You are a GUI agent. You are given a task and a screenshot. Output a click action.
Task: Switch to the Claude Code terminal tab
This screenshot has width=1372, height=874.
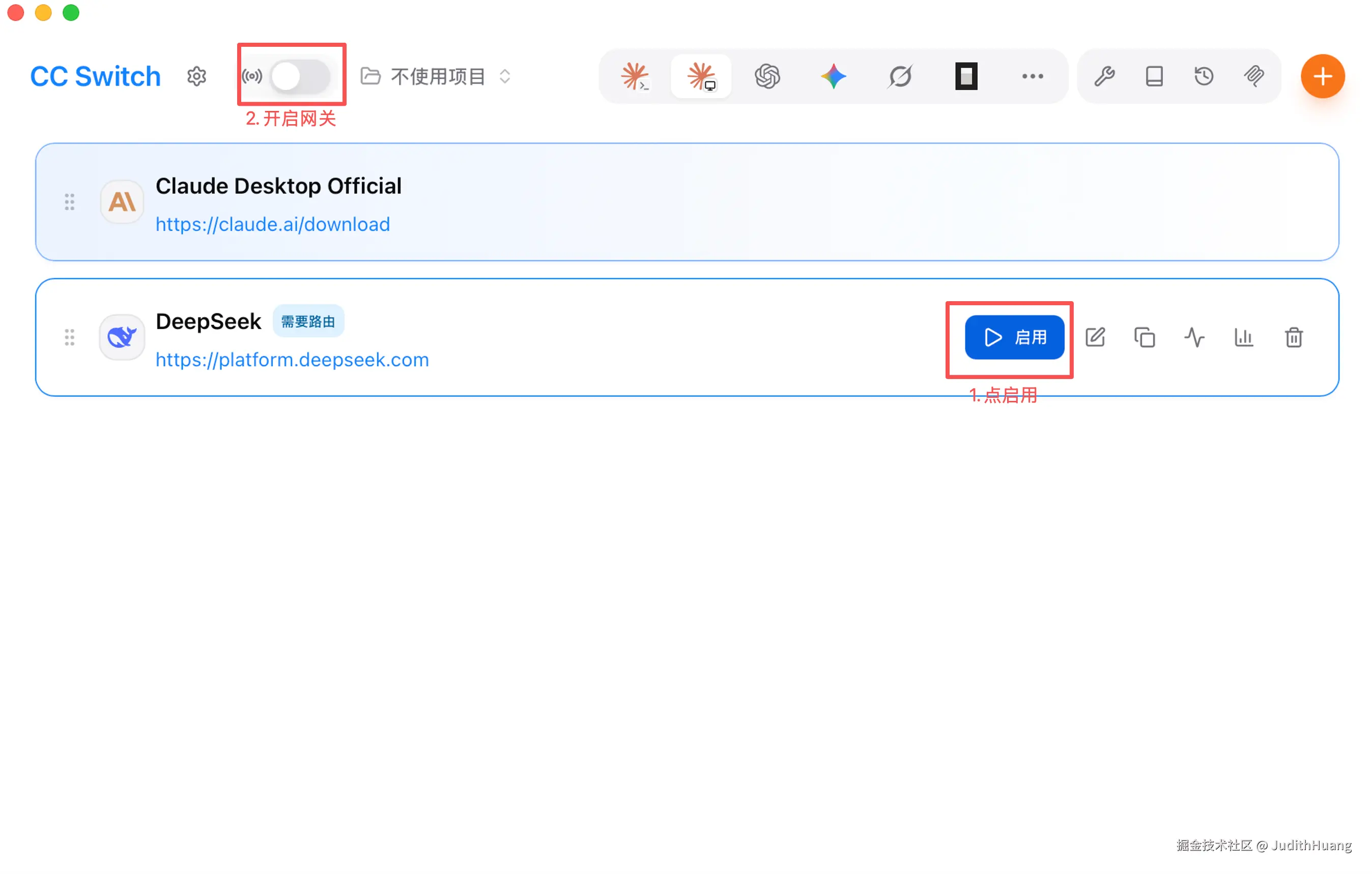(x=635, y=76)
